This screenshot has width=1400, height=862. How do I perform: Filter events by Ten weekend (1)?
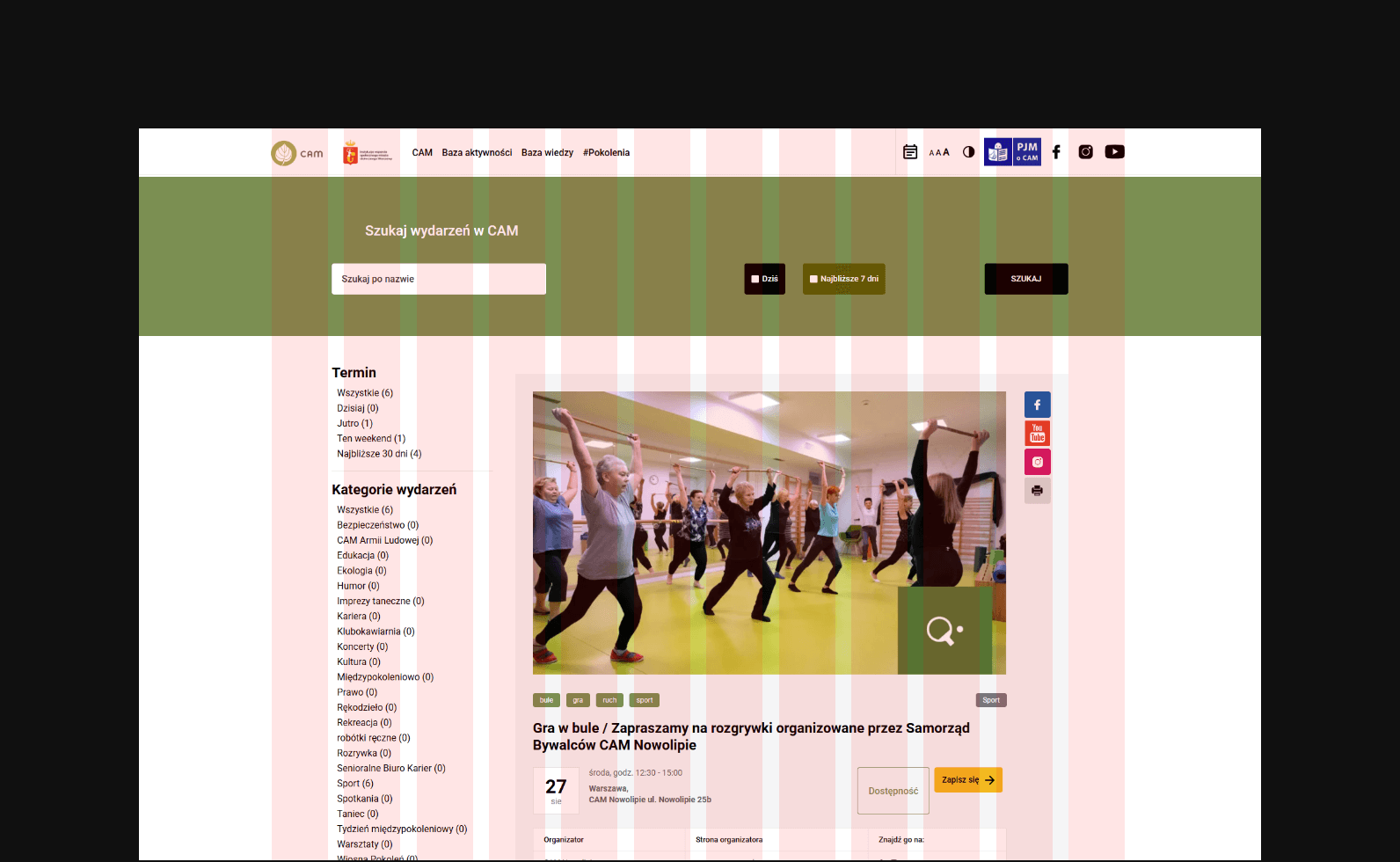point(371,439)
